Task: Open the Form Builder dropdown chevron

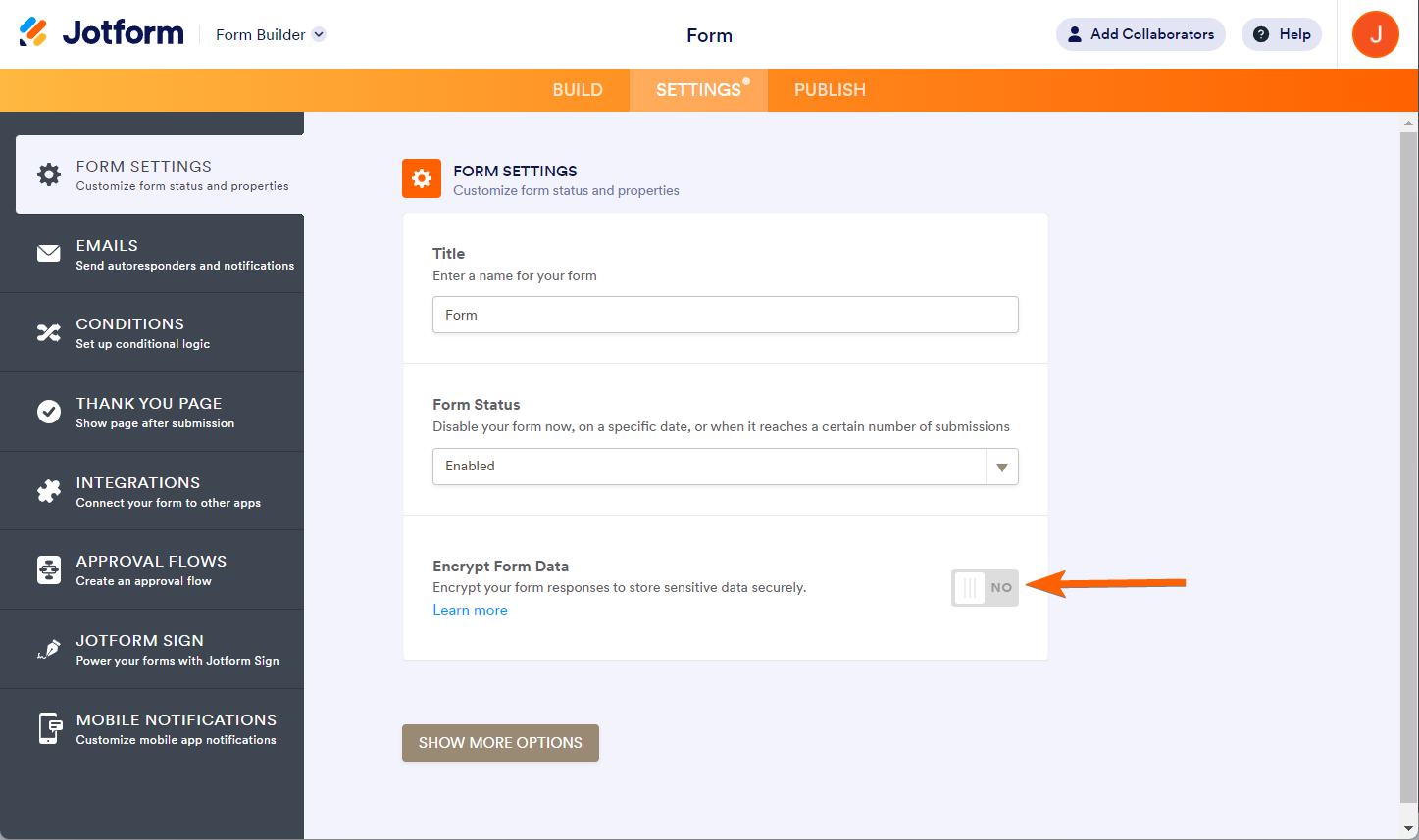Action: pos(319,35)
